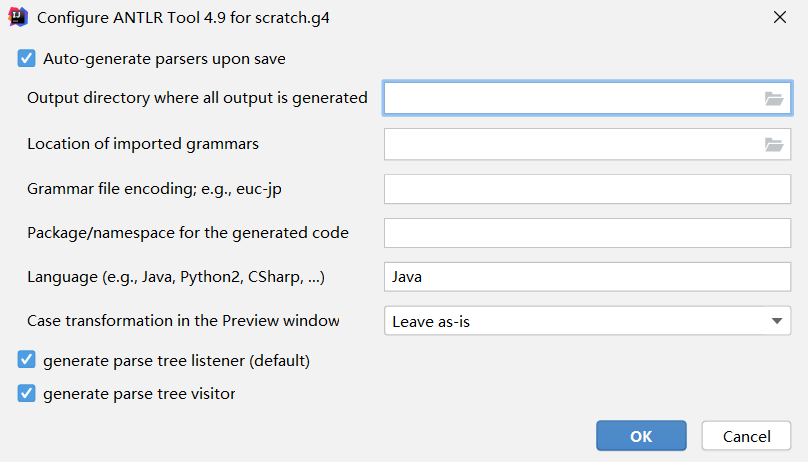Close the Configure ANTLR Tool dialog with the X button
Screen dimensions: 808x462
click(780, 17)
